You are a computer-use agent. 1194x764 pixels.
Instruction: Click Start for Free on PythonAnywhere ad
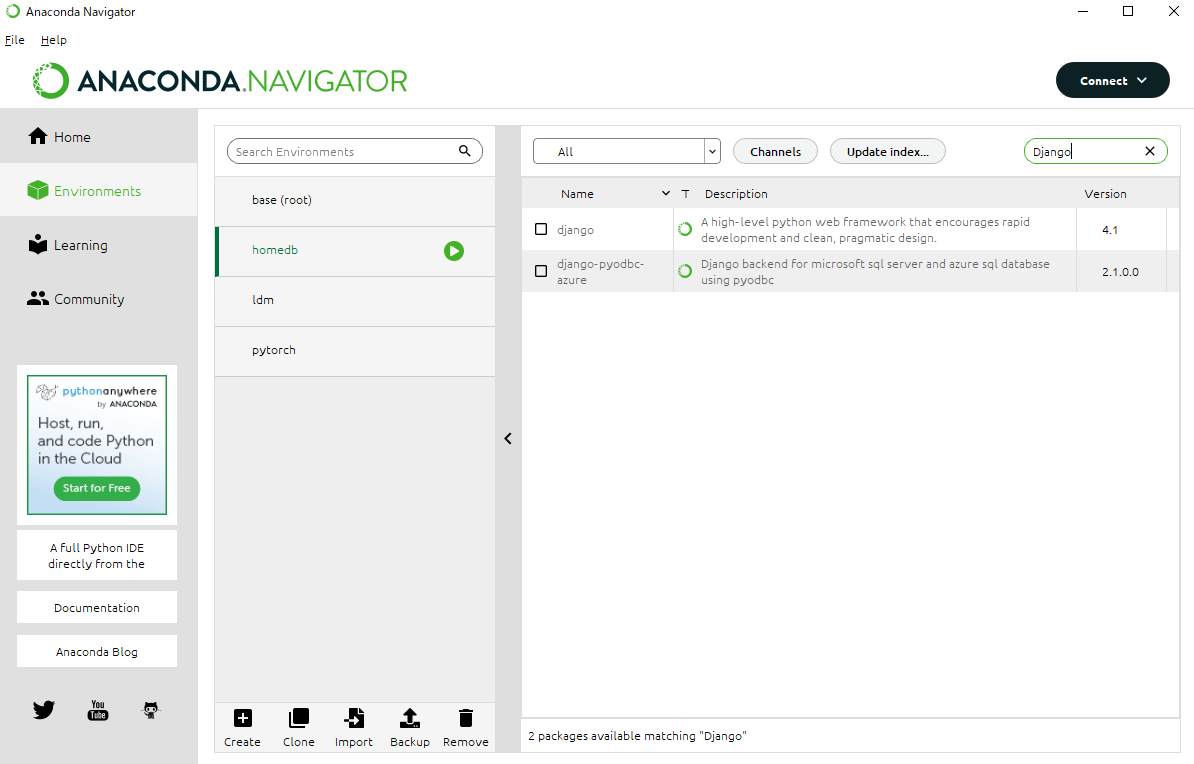coord(97,488)
